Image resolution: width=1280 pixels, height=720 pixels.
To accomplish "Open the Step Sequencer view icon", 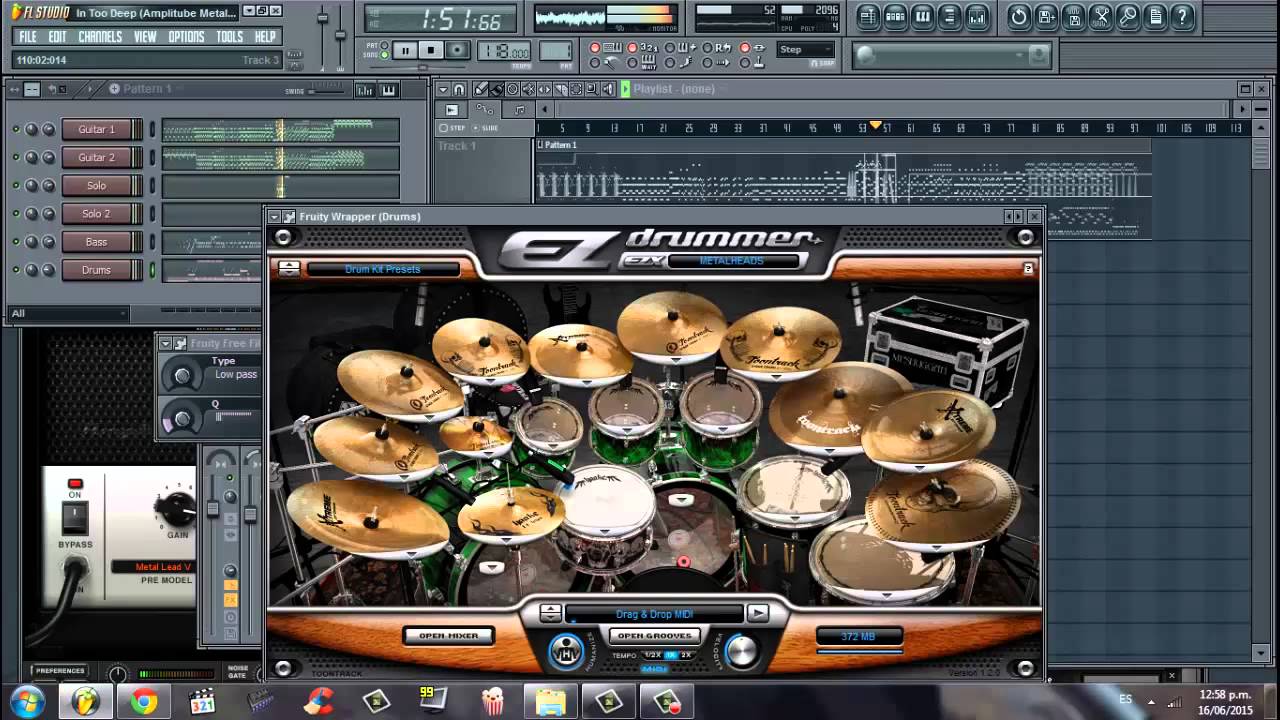I will click(895, 16).
